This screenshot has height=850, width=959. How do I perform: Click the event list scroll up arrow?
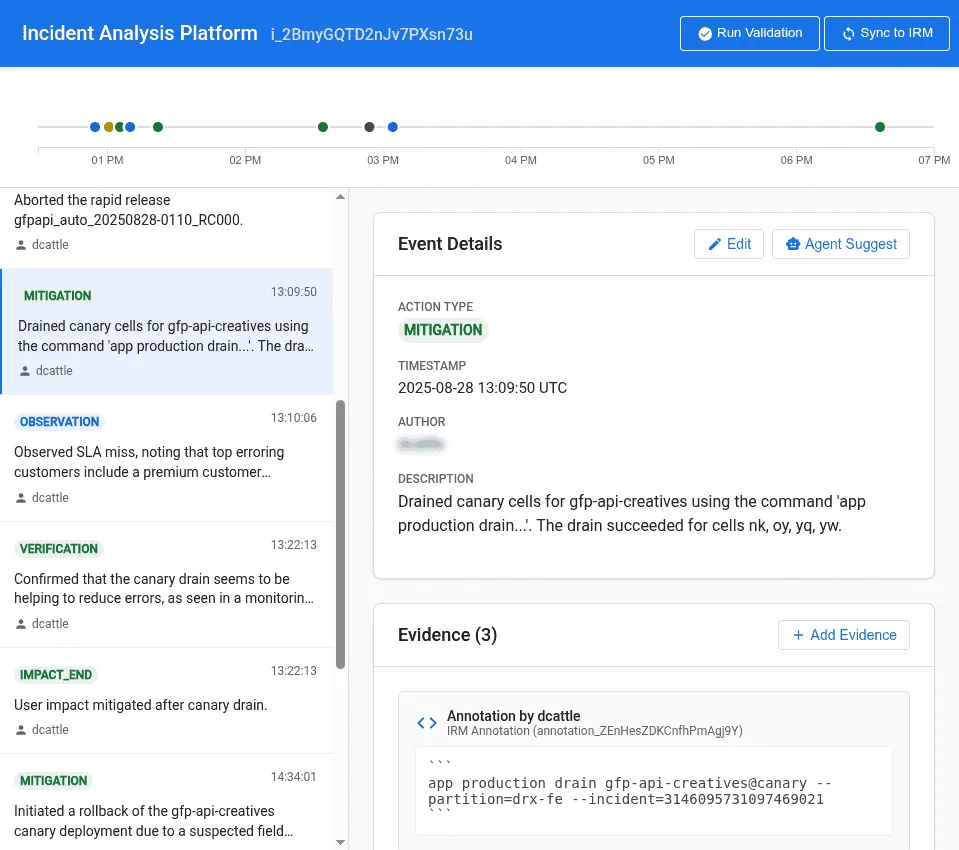point(341,197)
